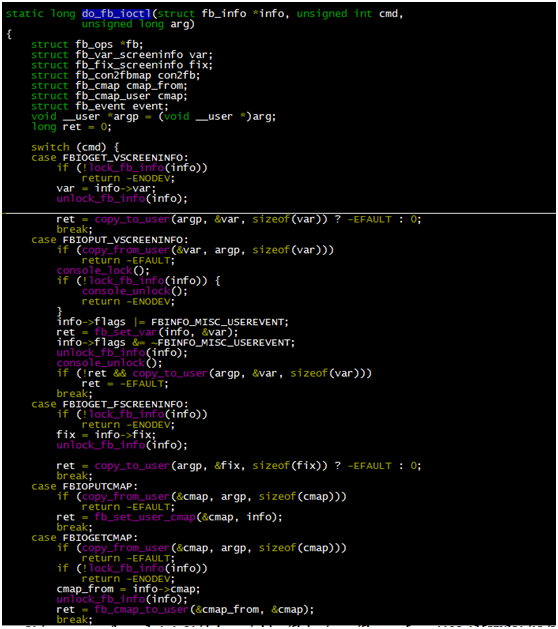Click the 'ret = fb_set_user_cmap(&cmap, info);' line
This screenshot has width=558, height=629.
click(x=169, y=517)
